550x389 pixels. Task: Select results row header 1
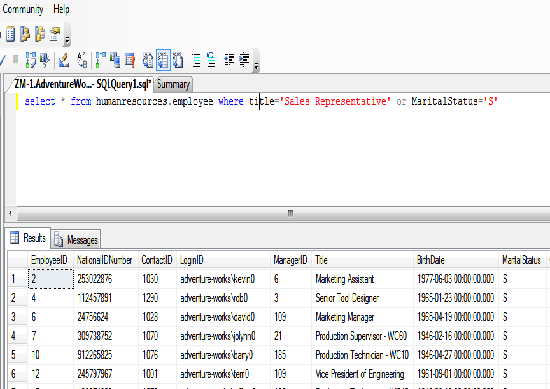coord(18,279)
